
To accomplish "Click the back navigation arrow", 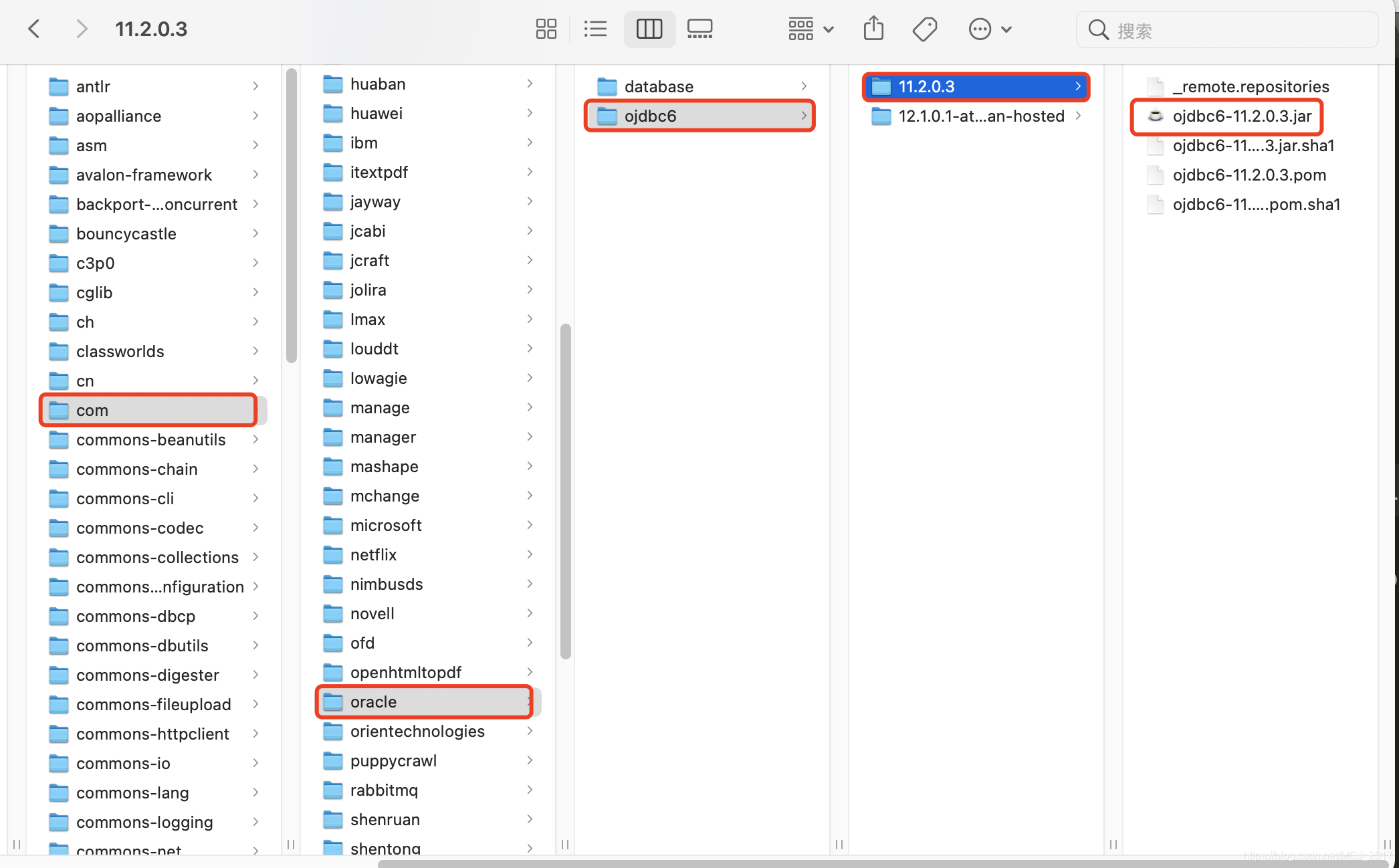I will coord(34,29).
